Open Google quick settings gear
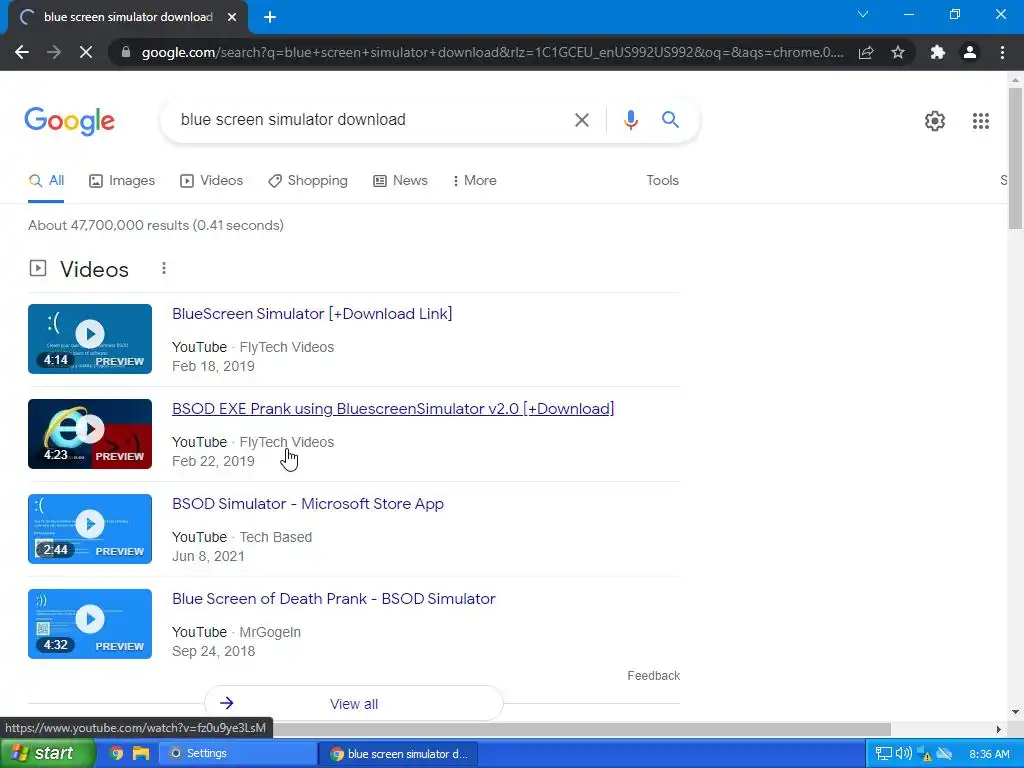 [935, 121]
